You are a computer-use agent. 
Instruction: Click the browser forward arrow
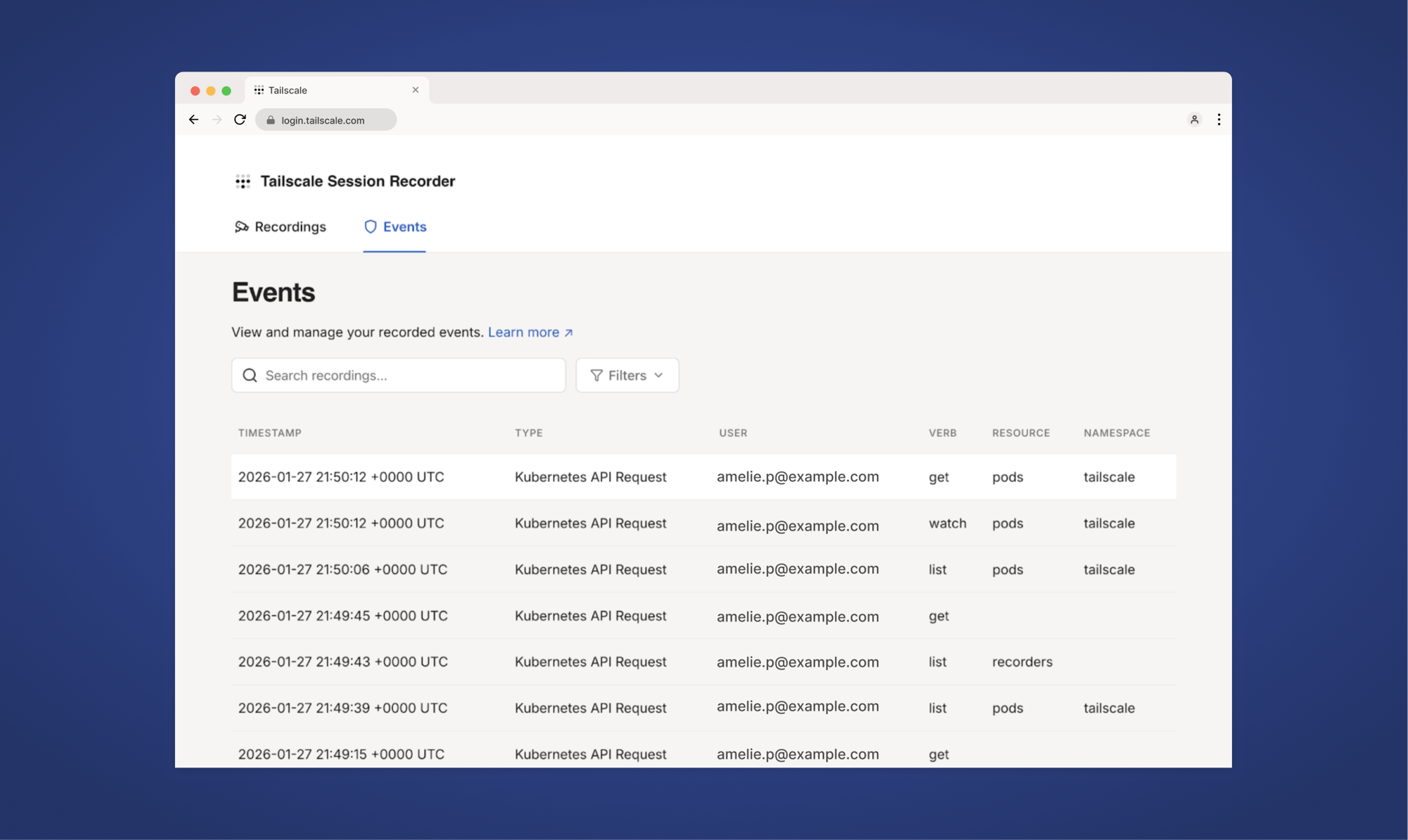[217, 120]
